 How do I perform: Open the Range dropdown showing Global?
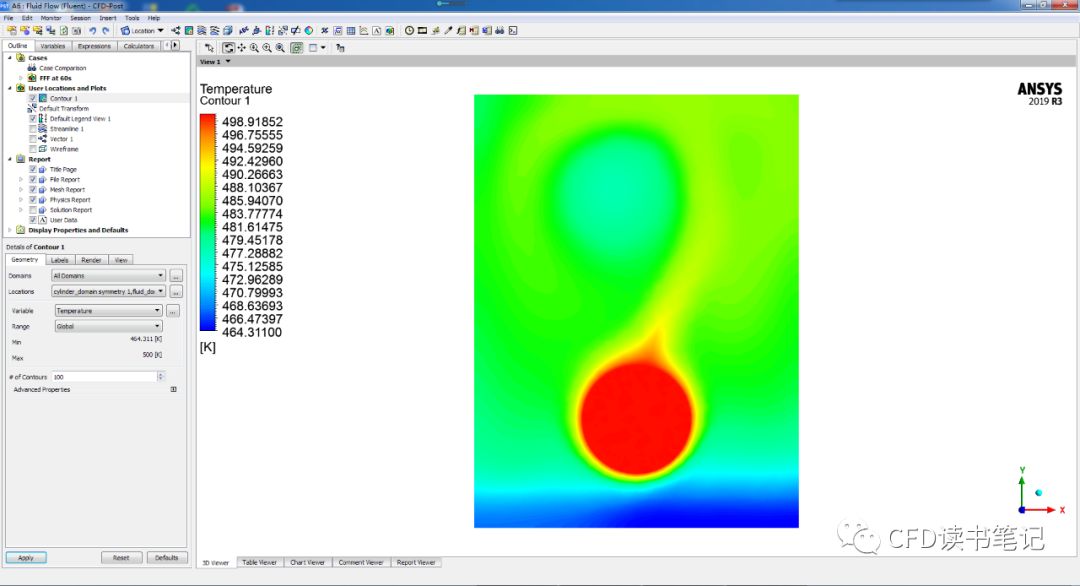108,326
